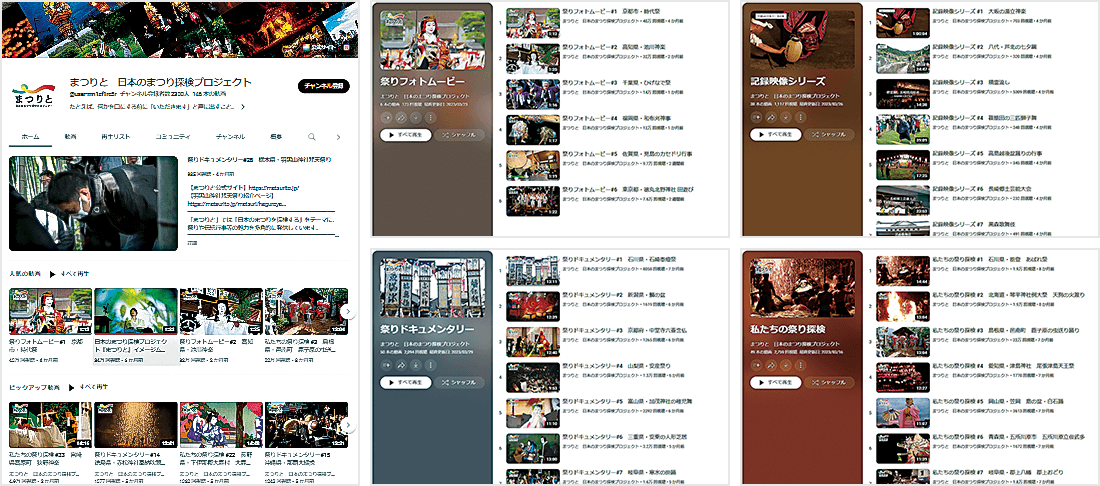Click download icon in 祭りフォトムービー playlist panel
The image size is (1100, 486).
pos(416,117)
